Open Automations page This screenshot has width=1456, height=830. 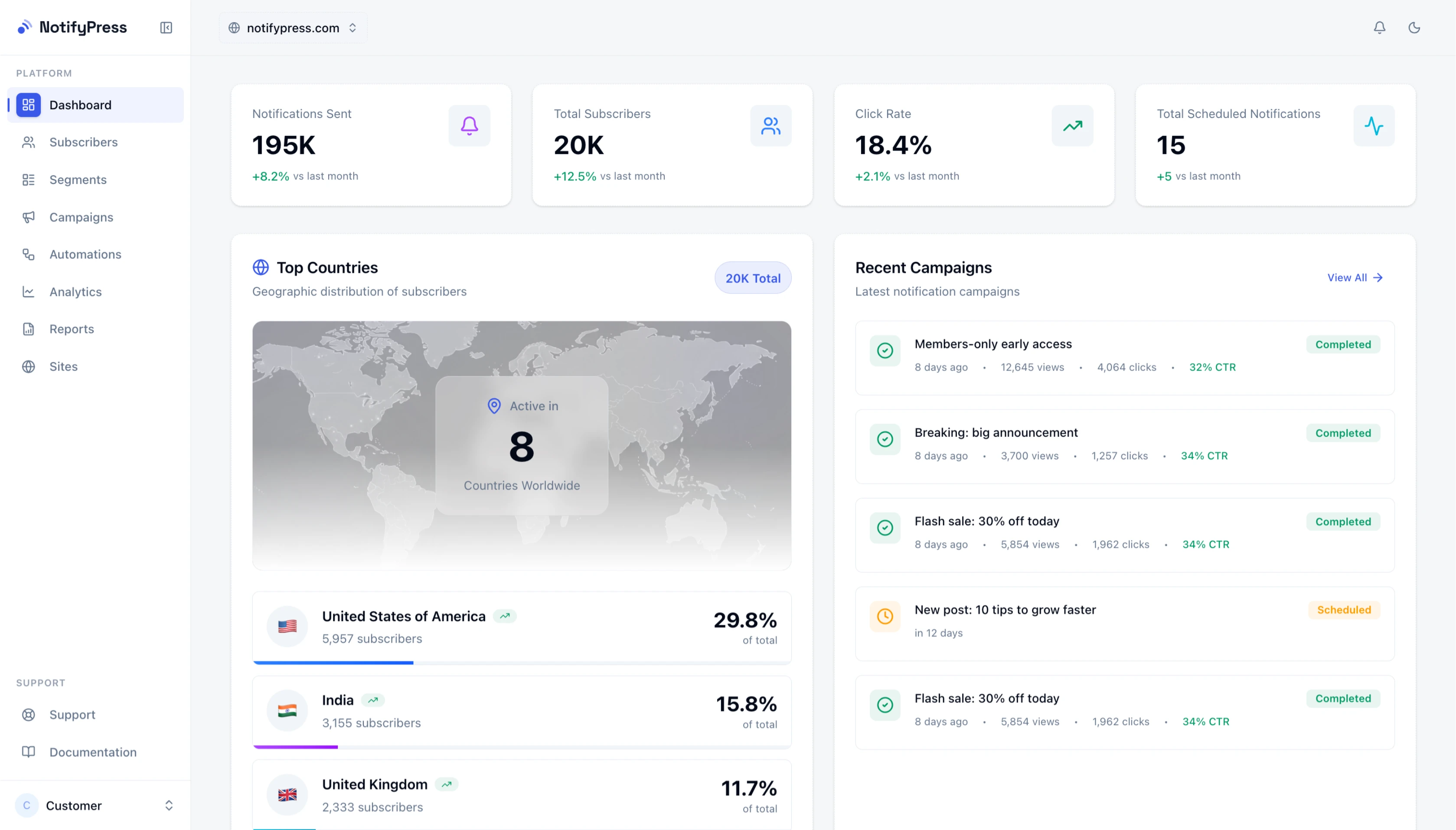click(95, 254)
